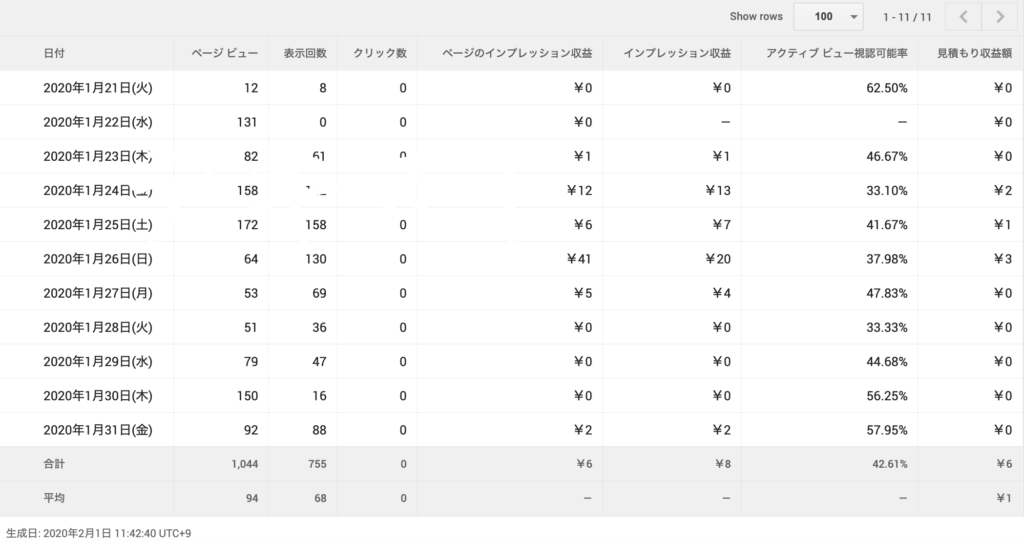Open the Show rows 100 dropdown
Image resolution: width=1024 pixels, height=543 pixels.
pos(828,16)
